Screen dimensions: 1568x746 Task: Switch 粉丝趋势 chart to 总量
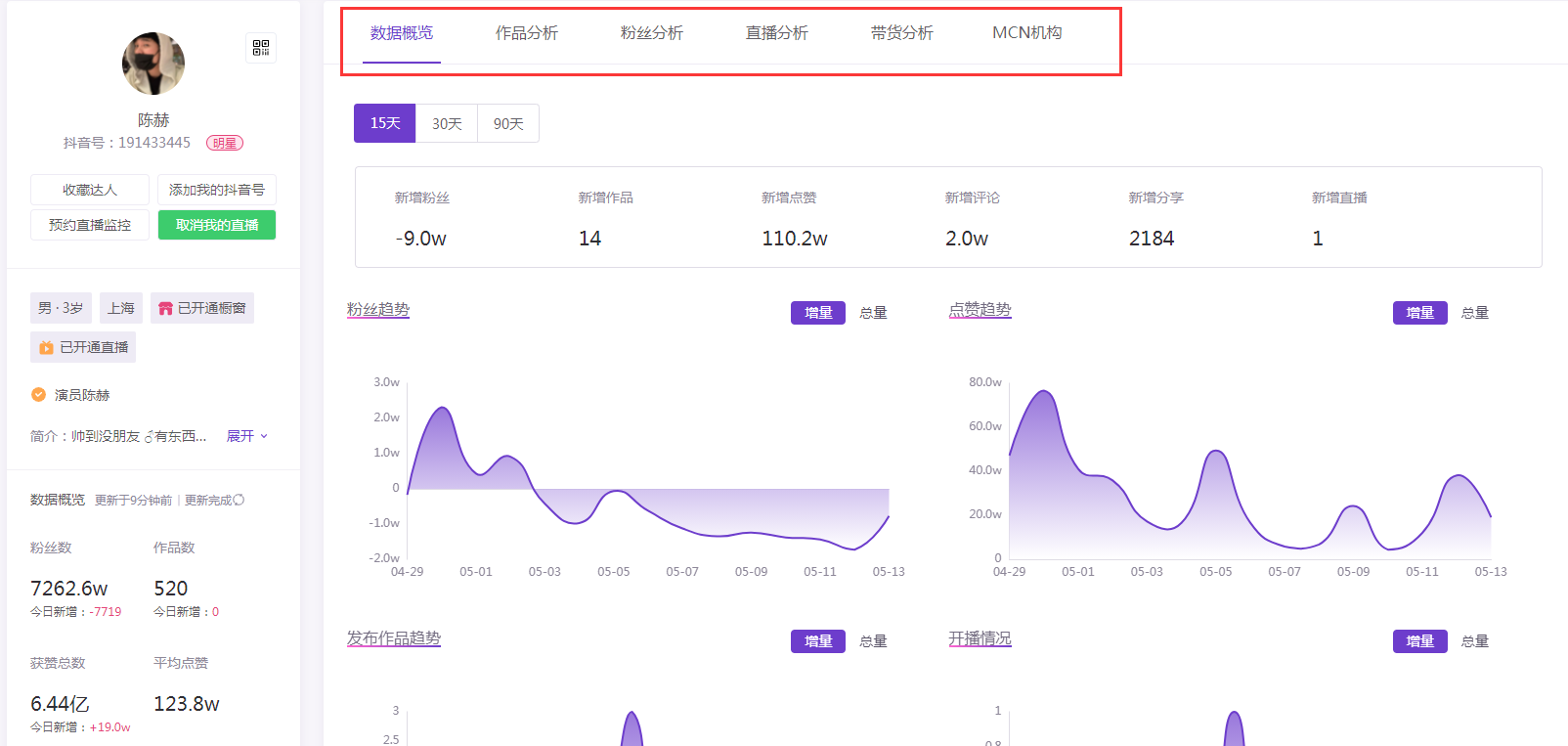tap(873, 313)
